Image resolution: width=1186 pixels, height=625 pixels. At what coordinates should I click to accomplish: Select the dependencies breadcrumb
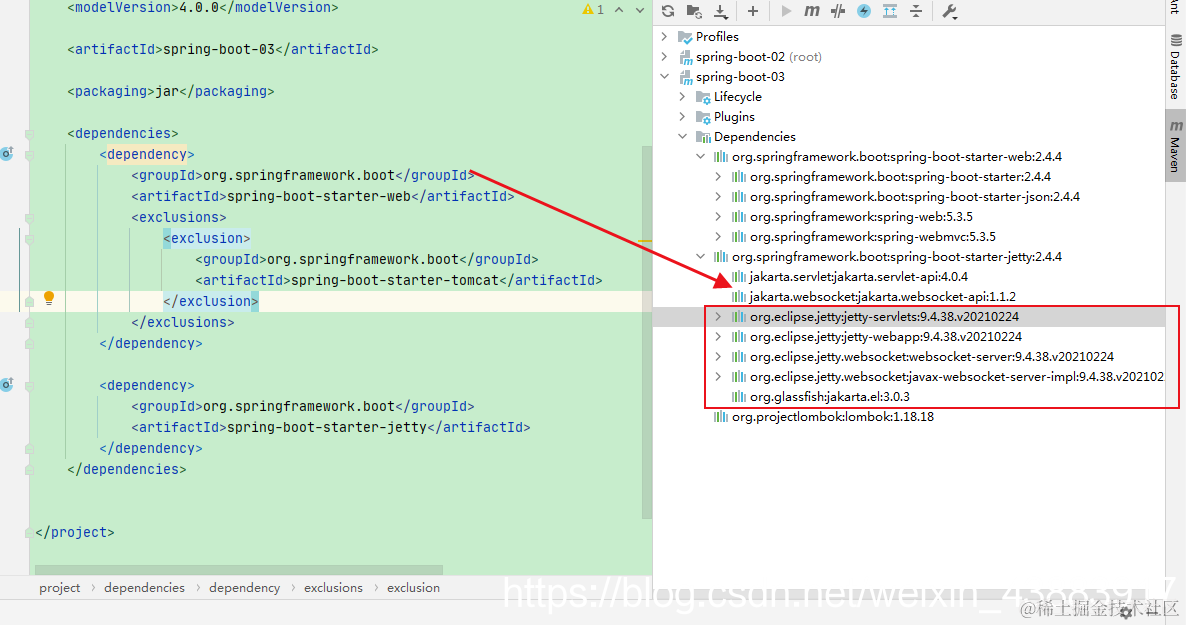144,588
